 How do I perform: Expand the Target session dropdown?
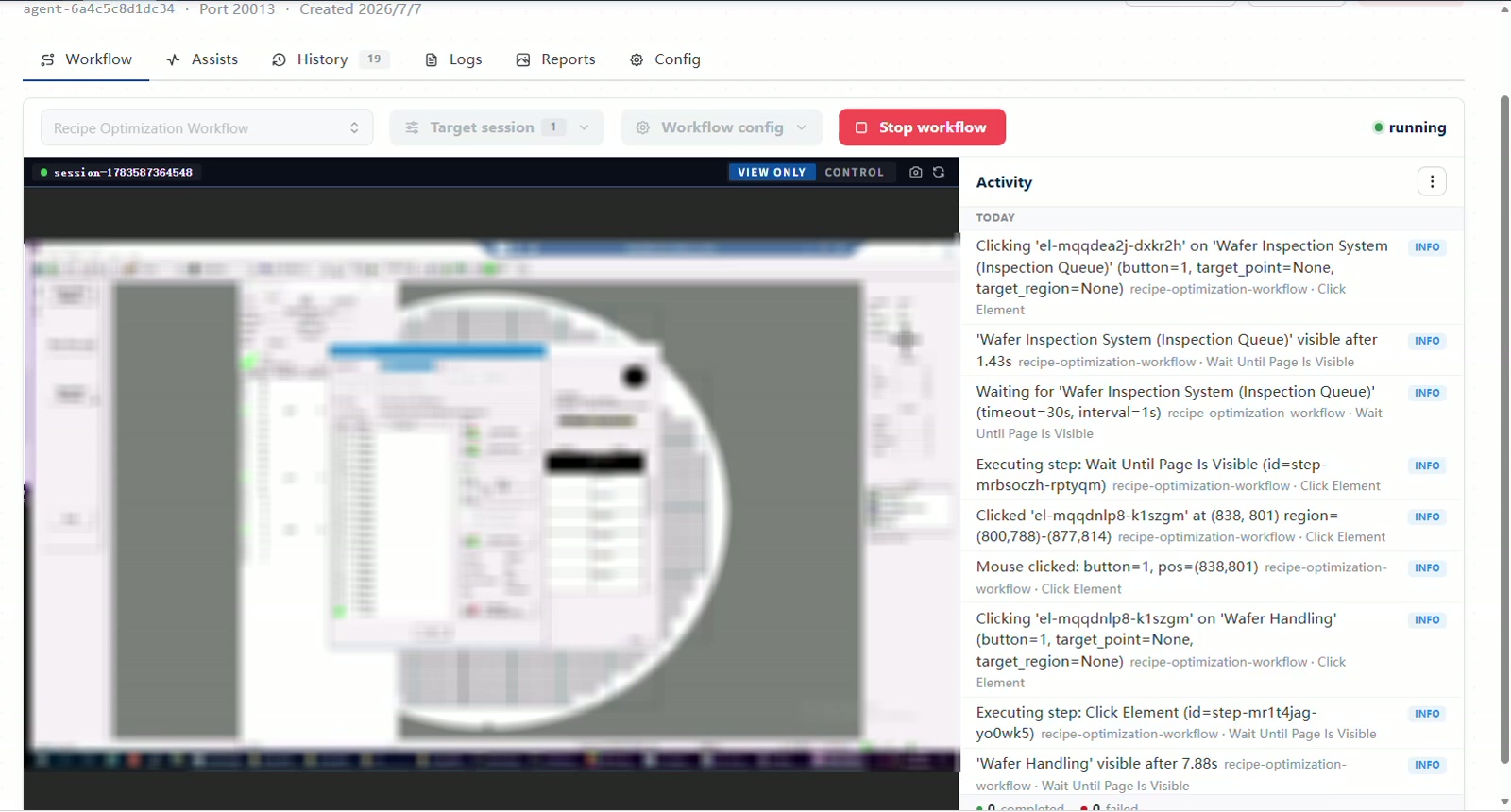point(496,127)
